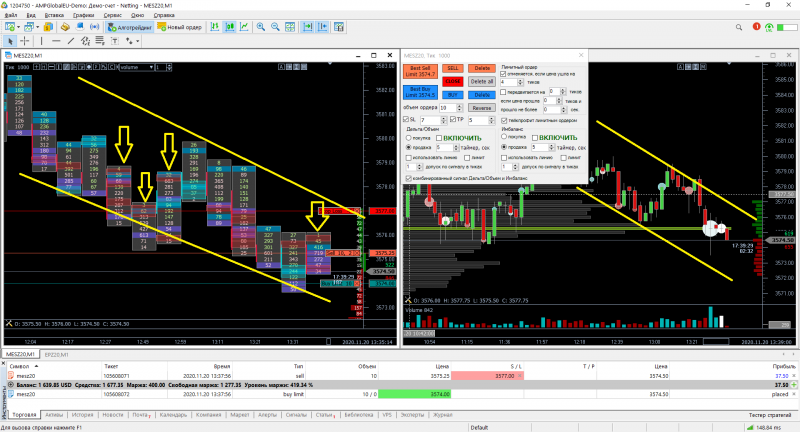Screen dimensions: 800x432
Task: Expand new chart icon dropdown arrow
Action: tap(18, 27)
